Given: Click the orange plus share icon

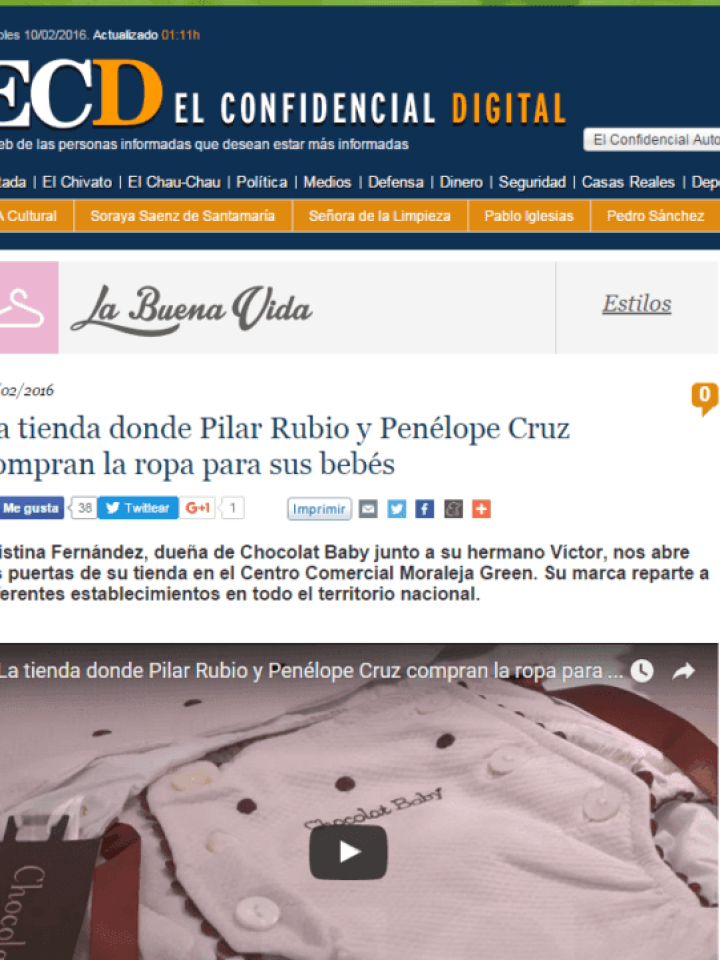Looking at the screenshot, I should 481,509.
